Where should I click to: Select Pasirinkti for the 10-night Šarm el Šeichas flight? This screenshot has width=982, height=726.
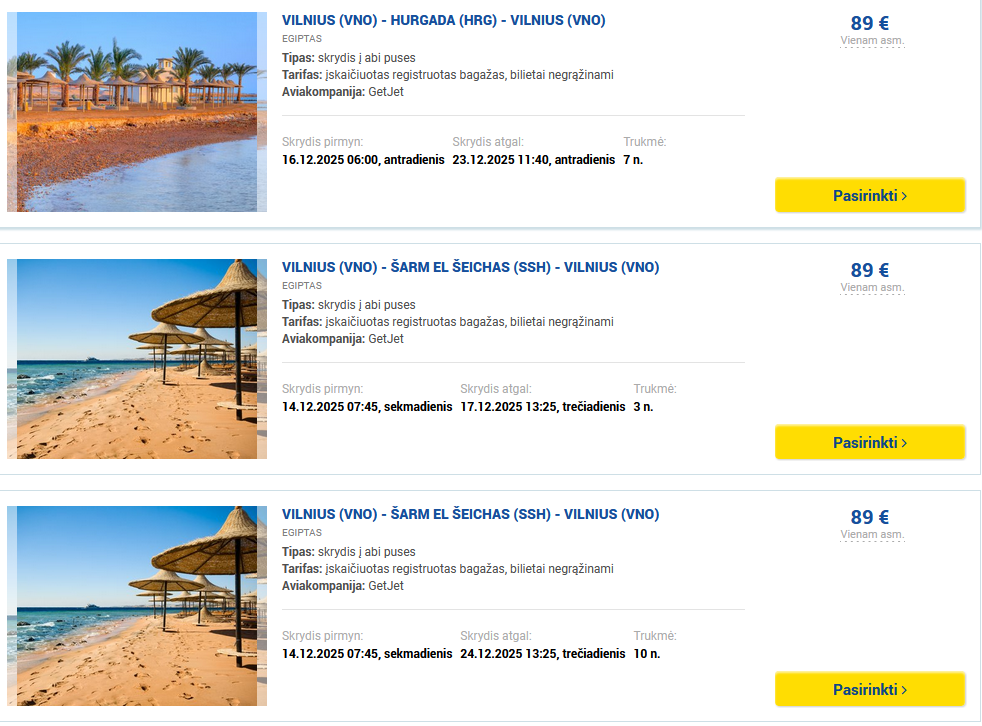[x=870, y=689]
